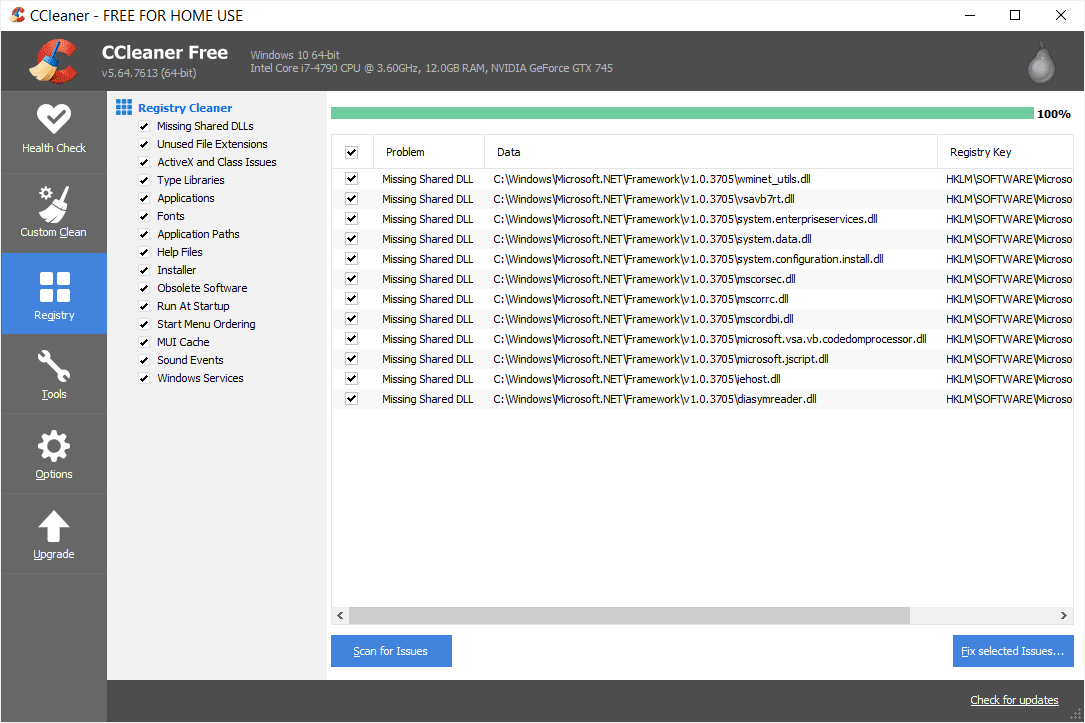Uncheck Start Menu Ordering

coord(144,324)
